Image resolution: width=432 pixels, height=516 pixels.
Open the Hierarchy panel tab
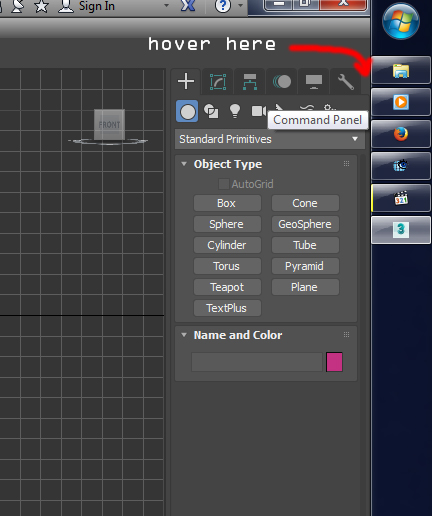click(250, 82)
